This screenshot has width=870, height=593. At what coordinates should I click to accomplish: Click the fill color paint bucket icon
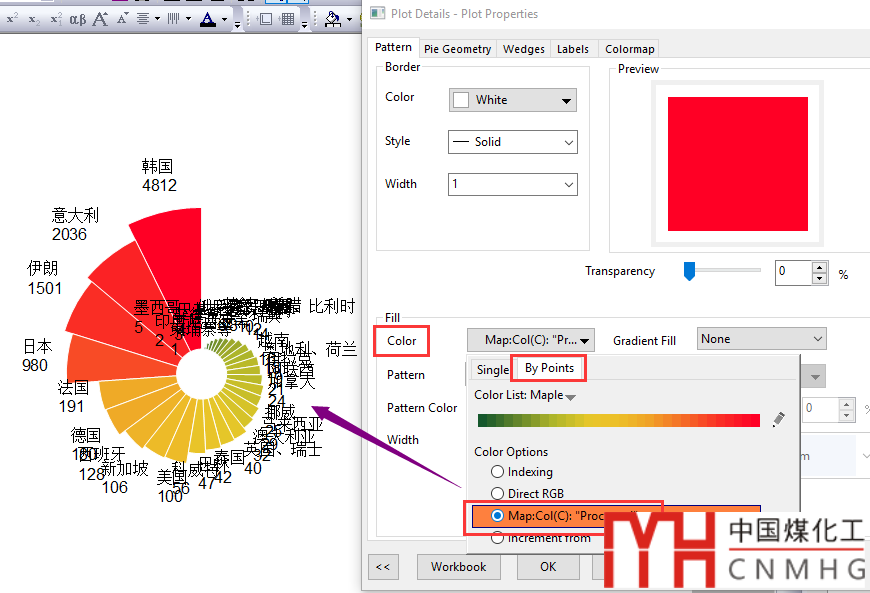tap(332, 19)
